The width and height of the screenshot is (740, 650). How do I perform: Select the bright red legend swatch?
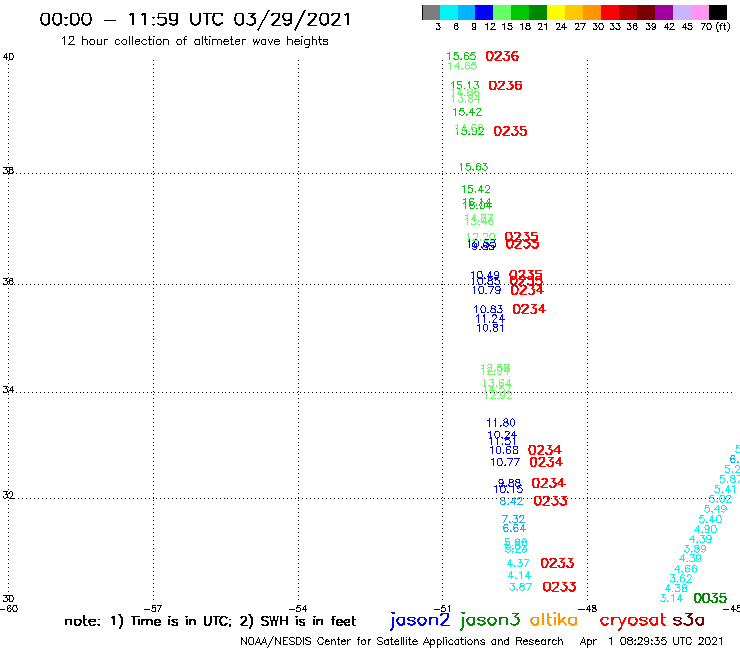click(x=610, y=12)
